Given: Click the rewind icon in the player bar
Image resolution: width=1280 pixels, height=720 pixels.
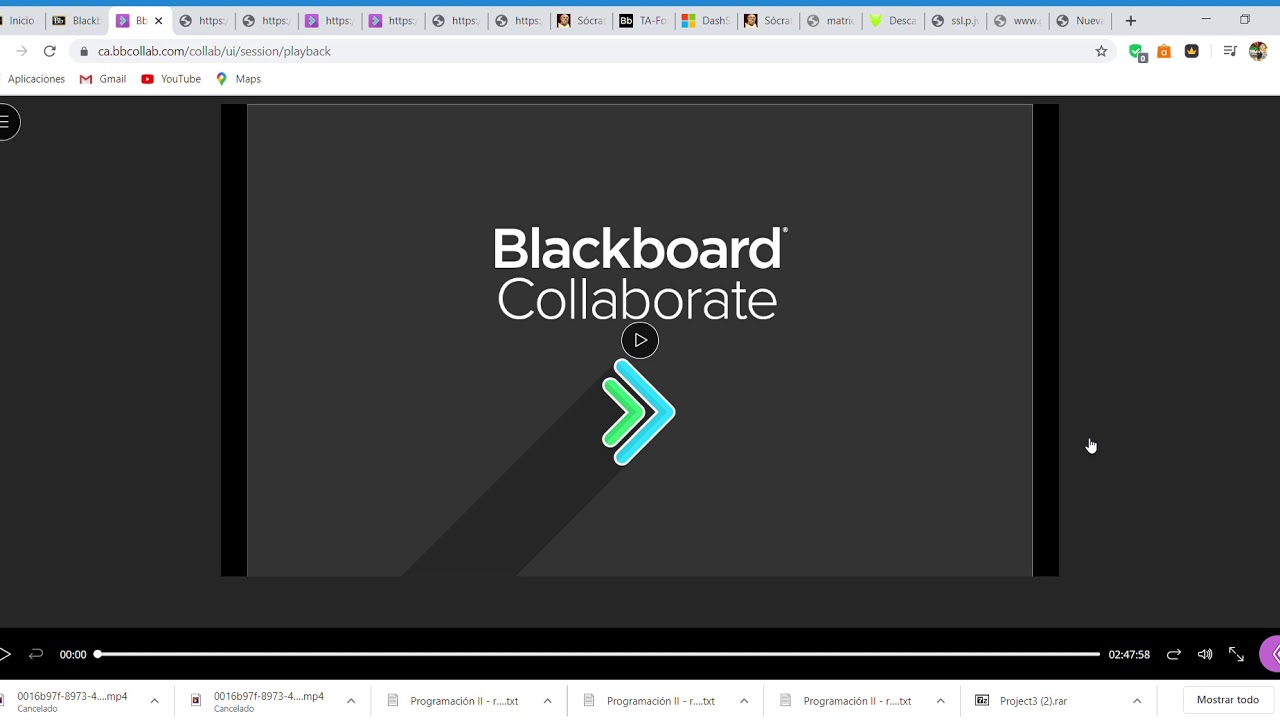Looking at the screenshot, I should pos(36,654).
